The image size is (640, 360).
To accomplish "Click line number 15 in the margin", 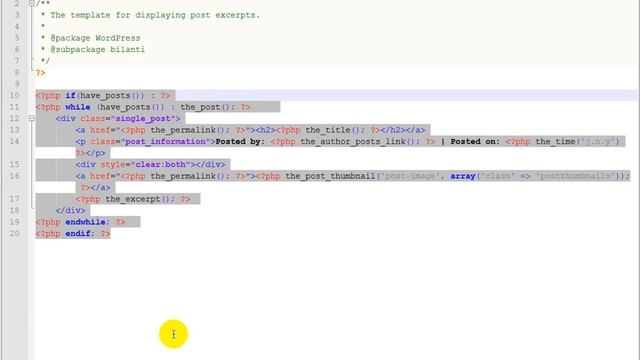I will click(x=14, y=164).
